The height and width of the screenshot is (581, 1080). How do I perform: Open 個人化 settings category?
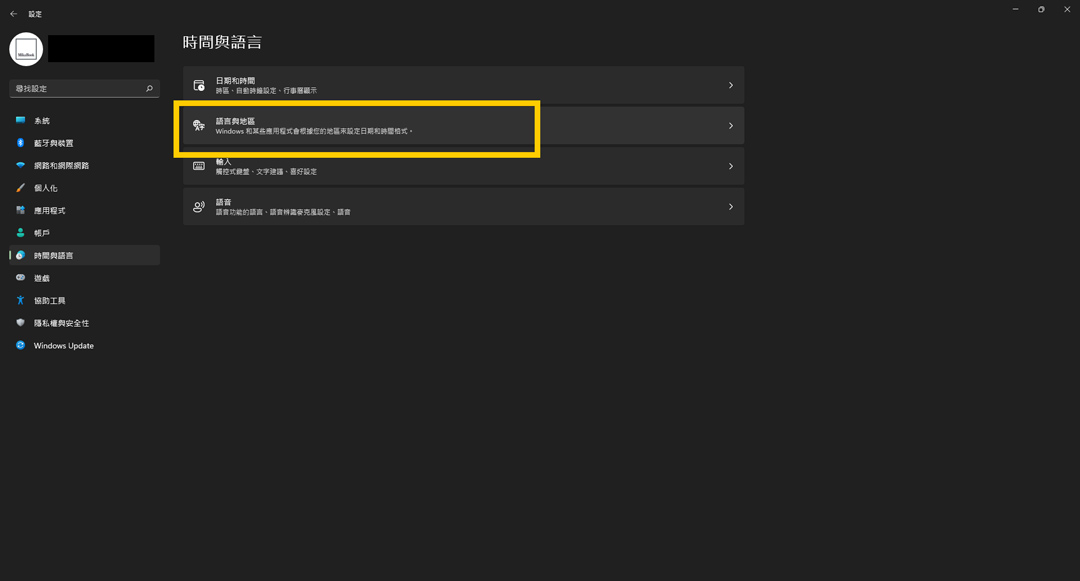[45, 188]
